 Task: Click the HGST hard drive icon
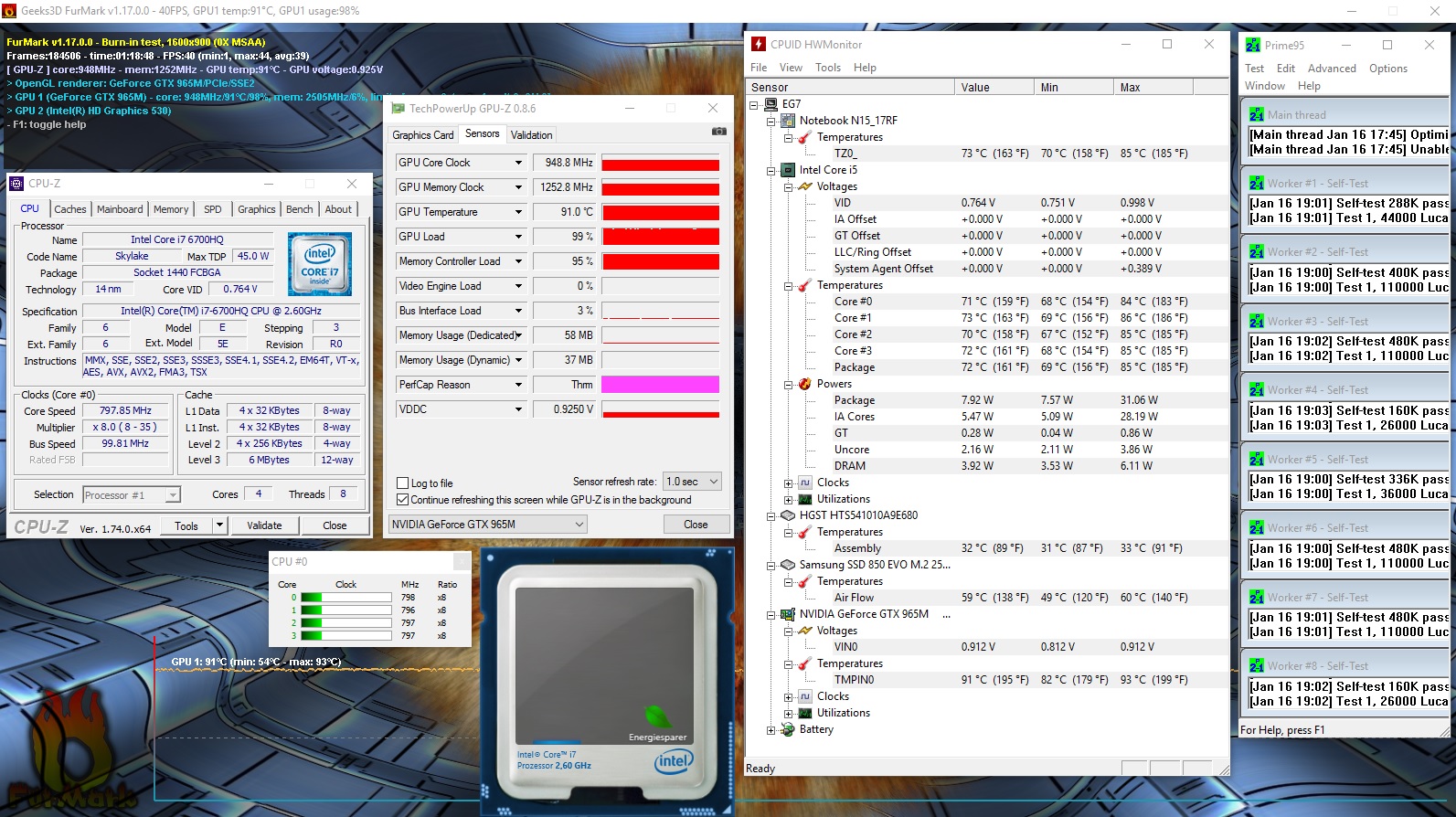[788, 515]
